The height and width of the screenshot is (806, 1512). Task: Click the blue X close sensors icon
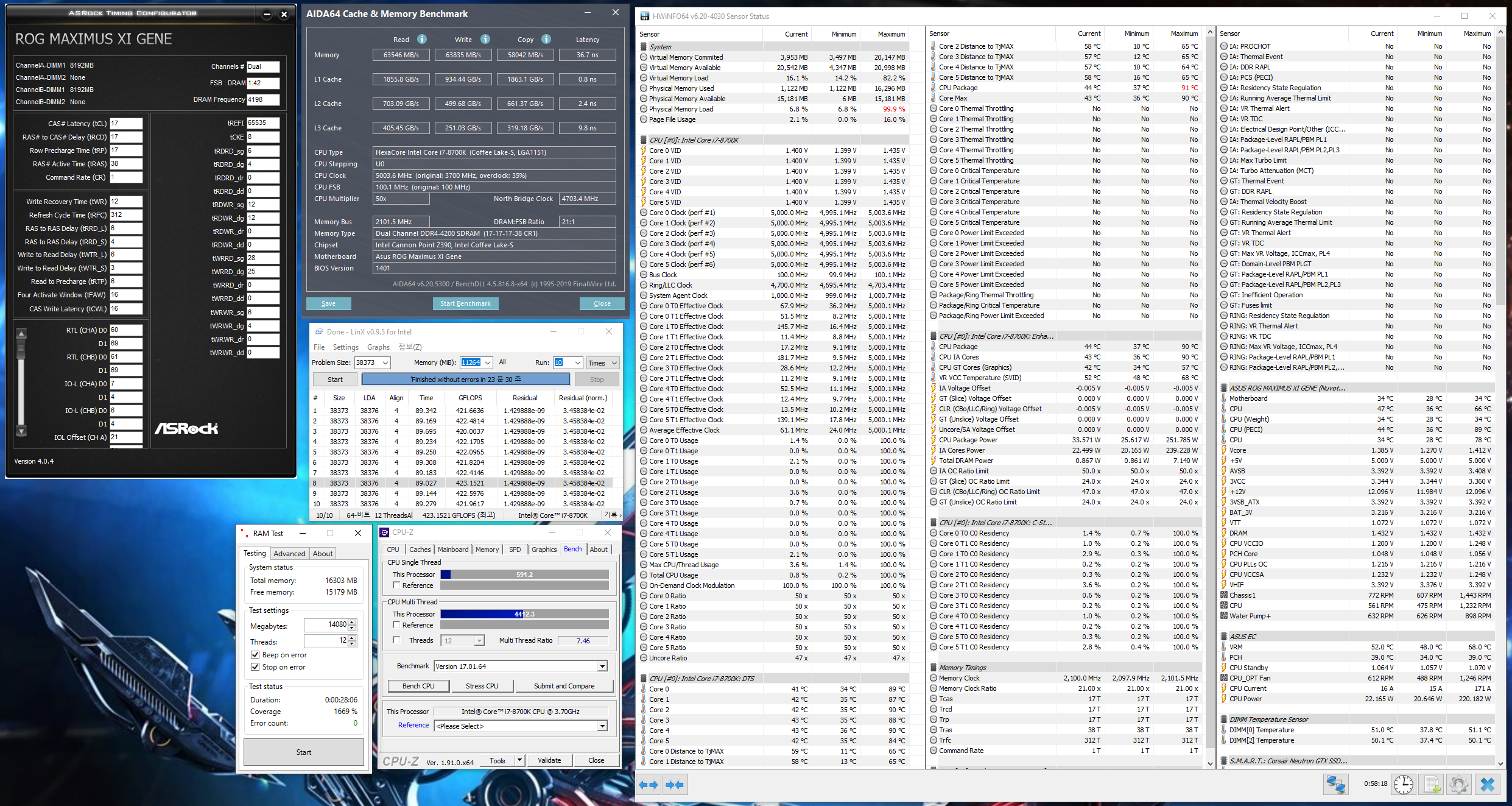(1487, 784)
